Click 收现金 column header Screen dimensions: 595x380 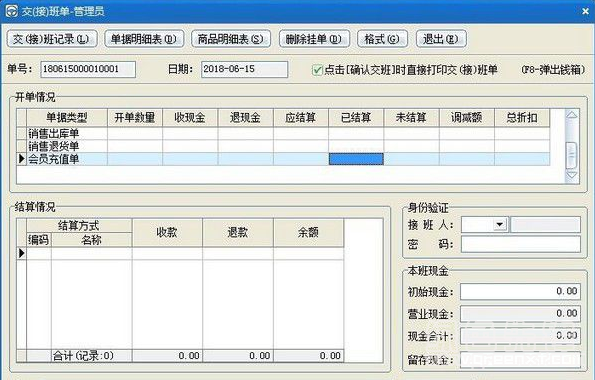pos(190,118)
